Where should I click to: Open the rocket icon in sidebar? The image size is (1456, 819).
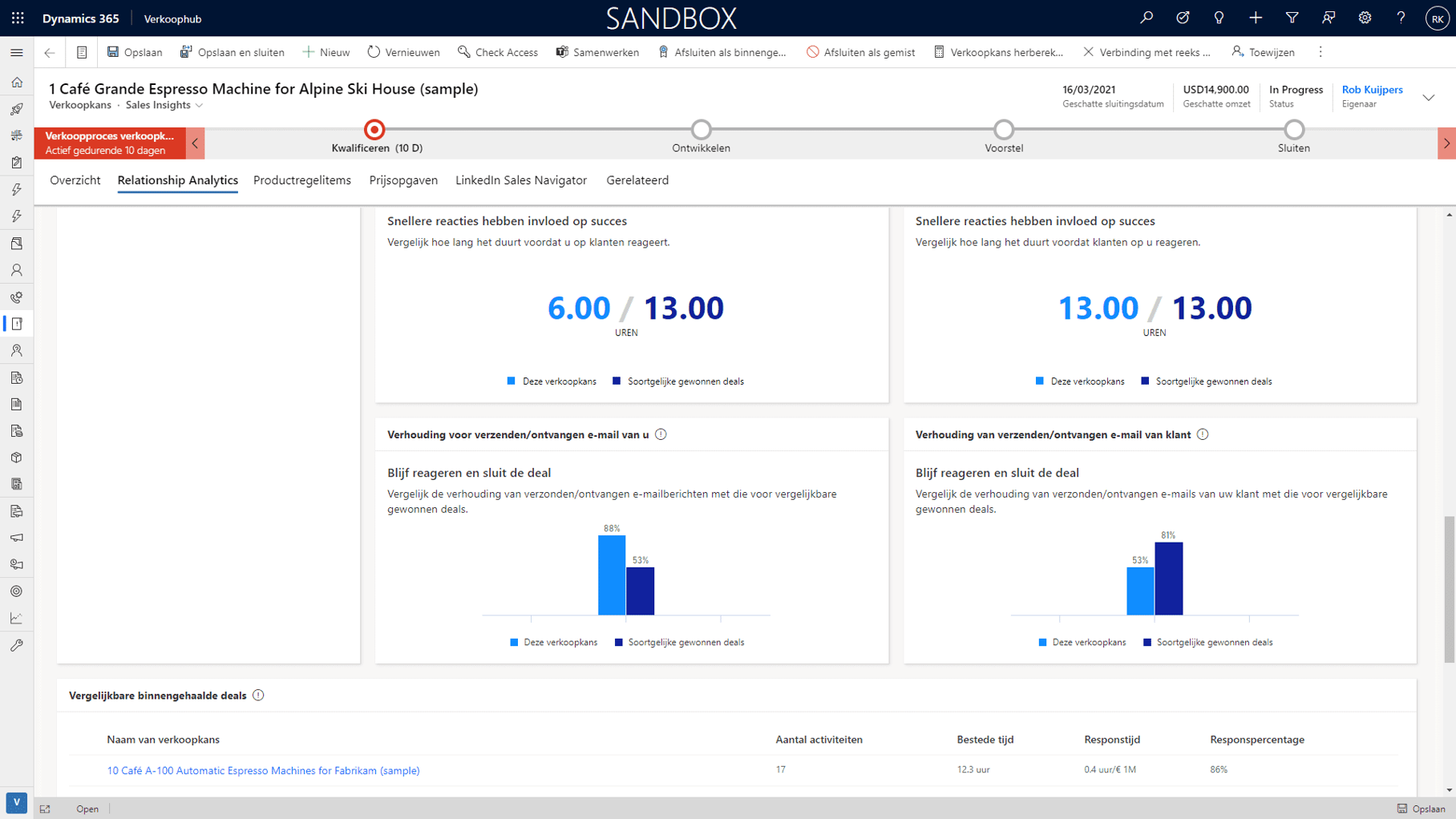[17, 109]
